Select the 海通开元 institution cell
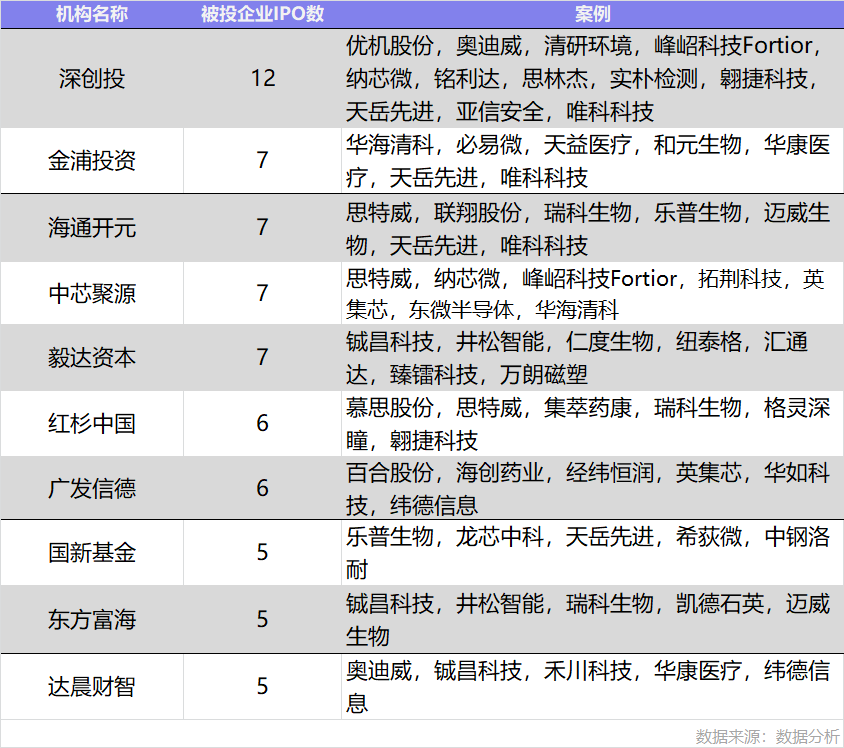 (92, 228)
